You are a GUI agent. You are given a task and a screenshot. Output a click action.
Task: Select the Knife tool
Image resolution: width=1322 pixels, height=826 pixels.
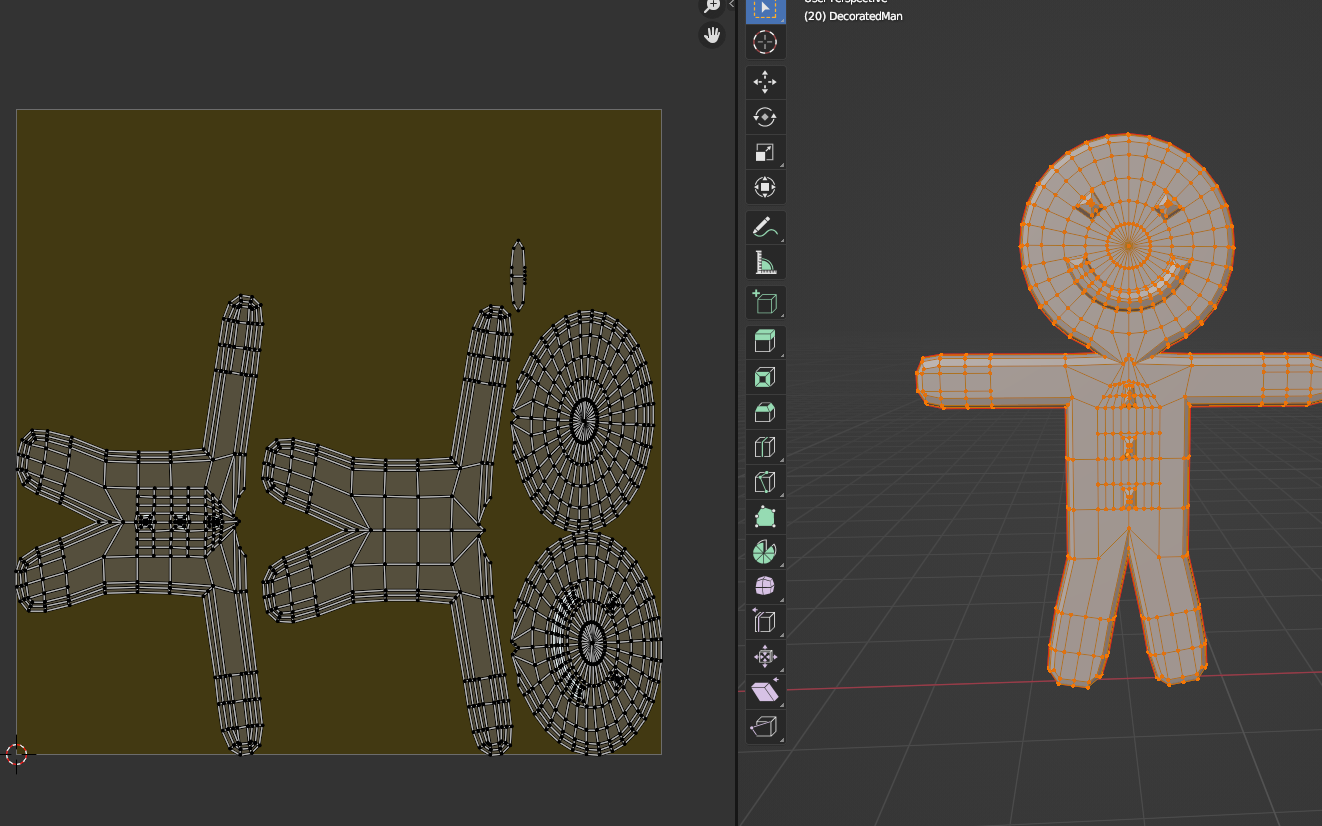click(x=765, y=482)
